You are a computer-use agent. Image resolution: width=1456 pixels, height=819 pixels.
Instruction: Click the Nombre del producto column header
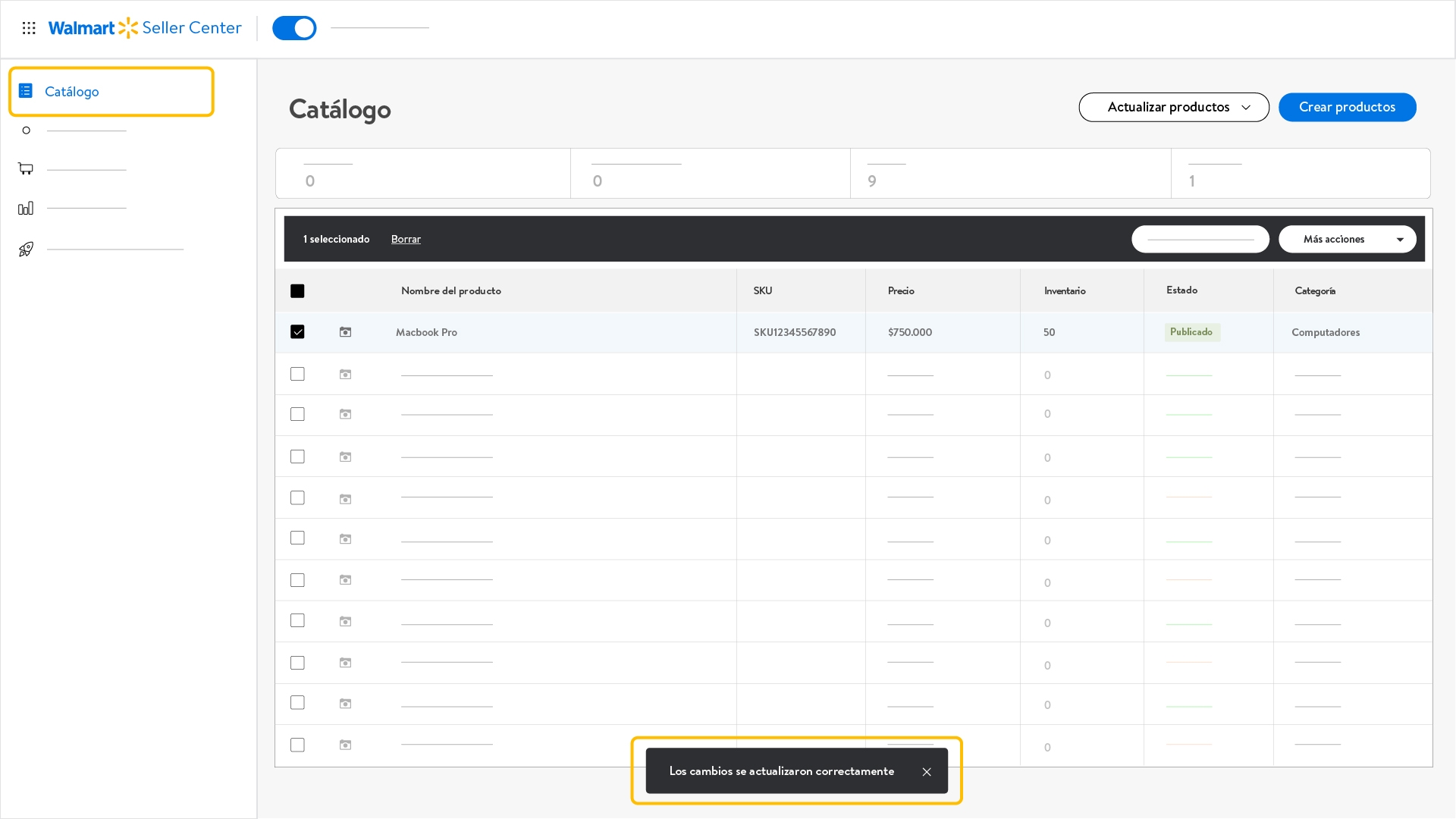click(451, 290)
